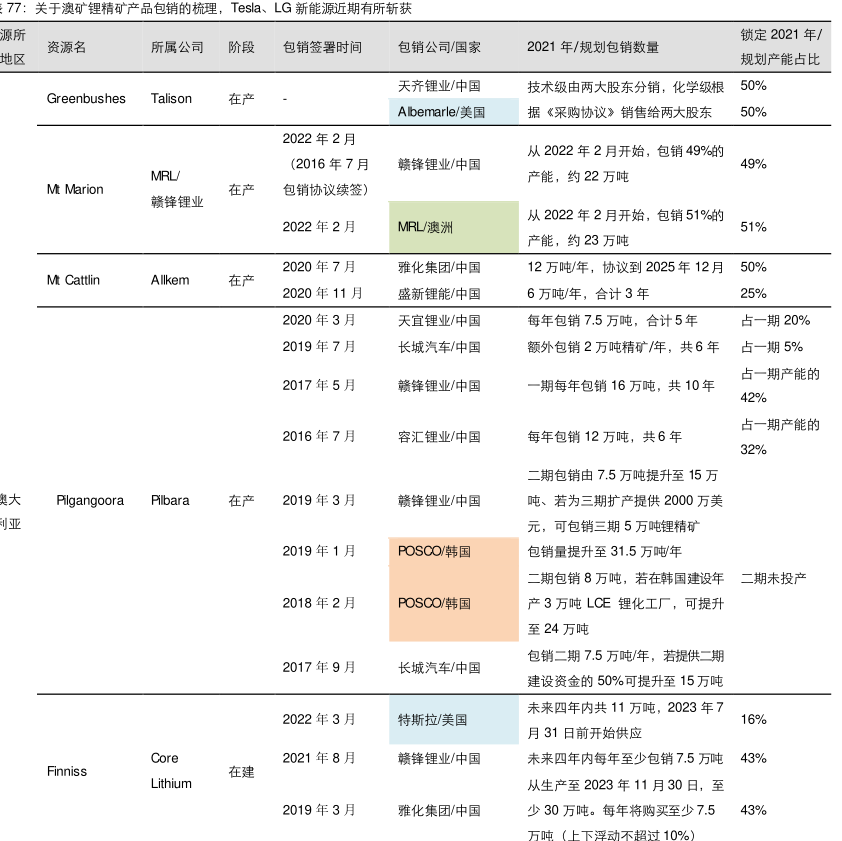Select the 所属公司 column header
The image size is (842, 841).
tap(177, 47)
